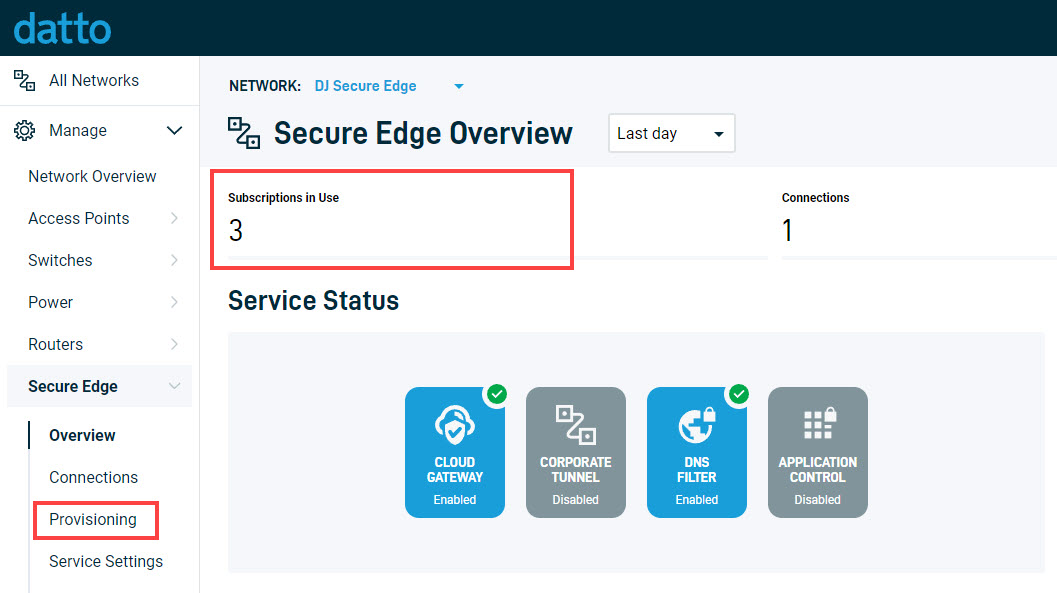Screen dimensions: 1057x593
Task: Open the Provisioning menu item
Action: (x=93, y=520)
